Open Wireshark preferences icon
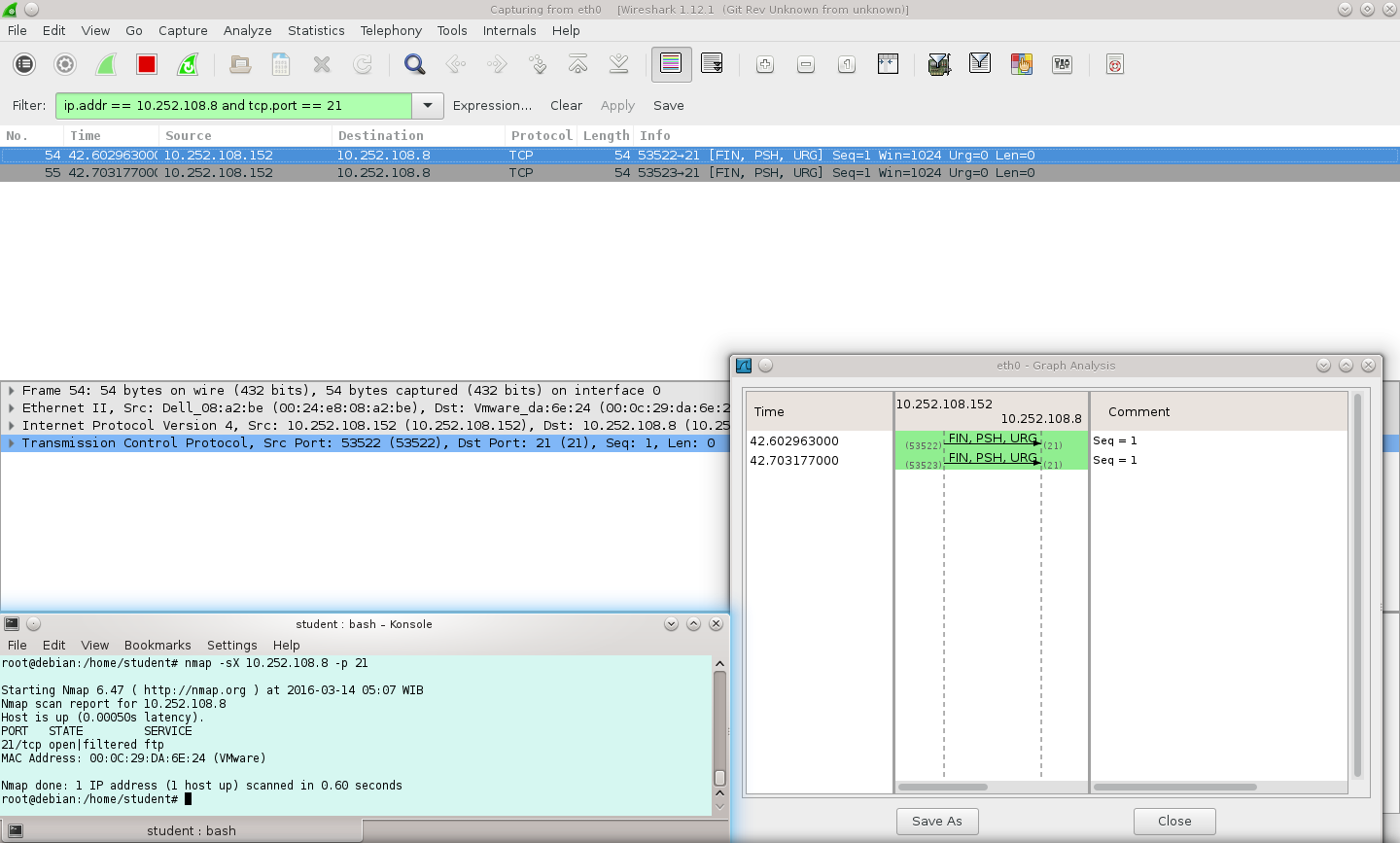Image resolution: width=1400 pixels, height=843 pixels. [1062, 65]
